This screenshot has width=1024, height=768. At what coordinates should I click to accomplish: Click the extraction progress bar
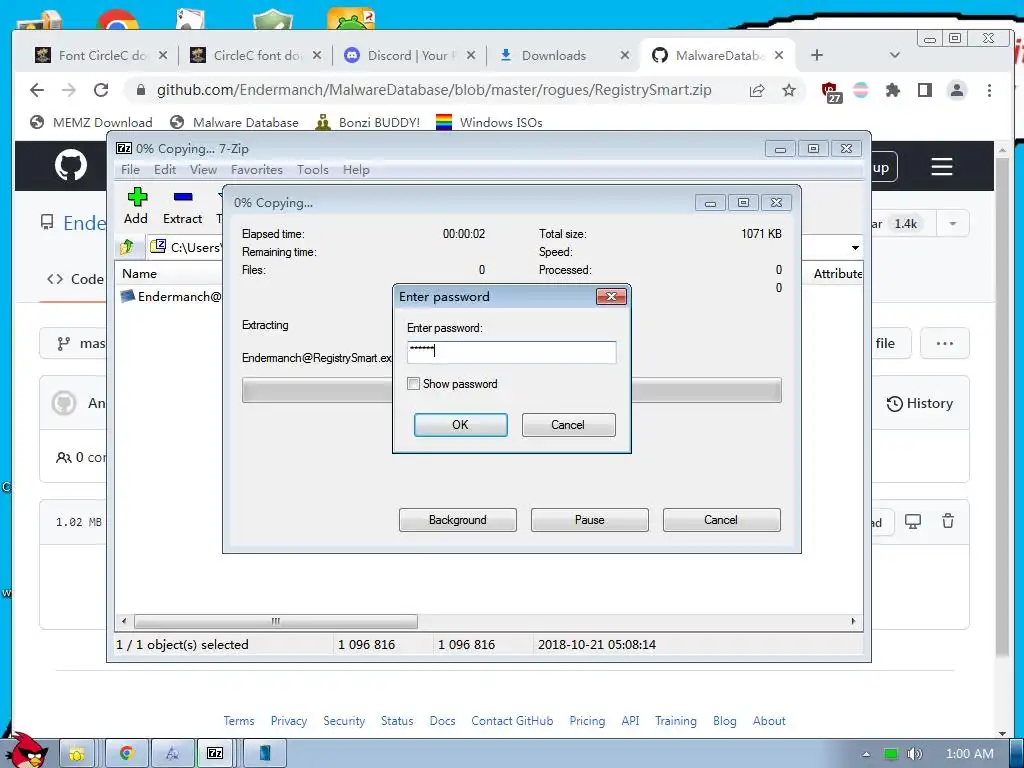(511, 390)
